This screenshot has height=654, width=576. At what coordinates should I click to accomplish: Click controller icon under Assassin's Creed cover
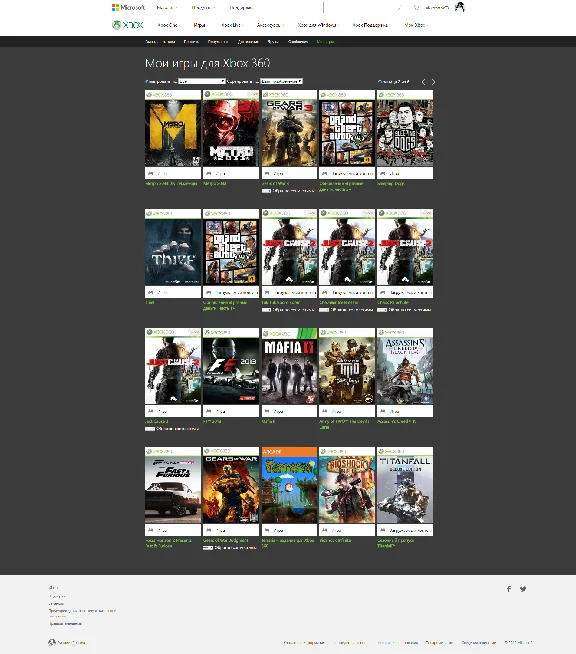click(x=382, y=411)
